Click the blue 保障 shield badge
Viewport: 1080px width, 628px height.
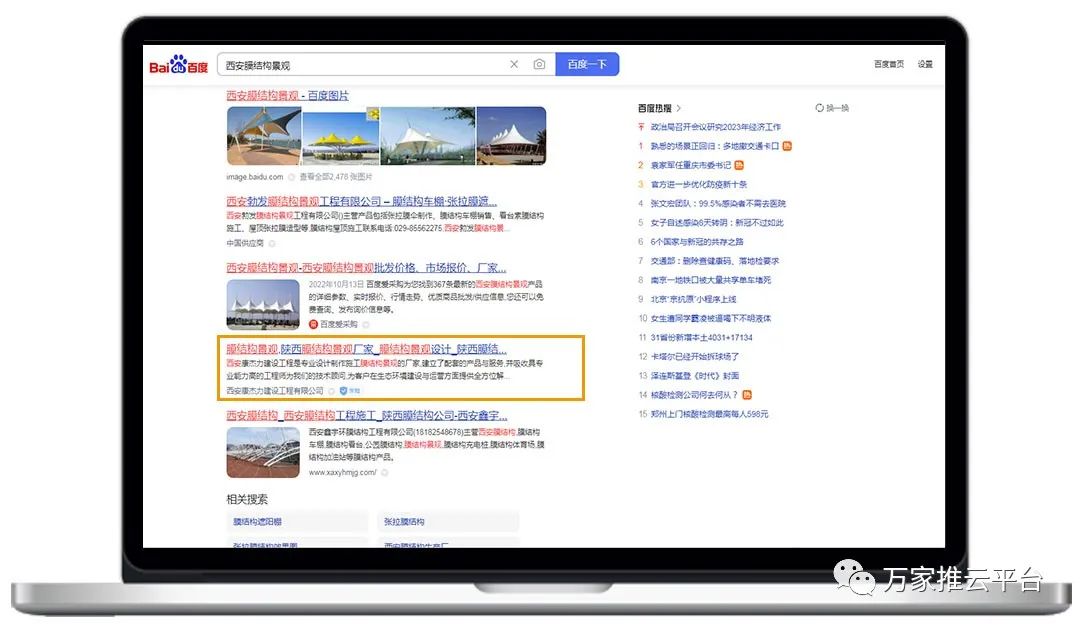point(344,391)
